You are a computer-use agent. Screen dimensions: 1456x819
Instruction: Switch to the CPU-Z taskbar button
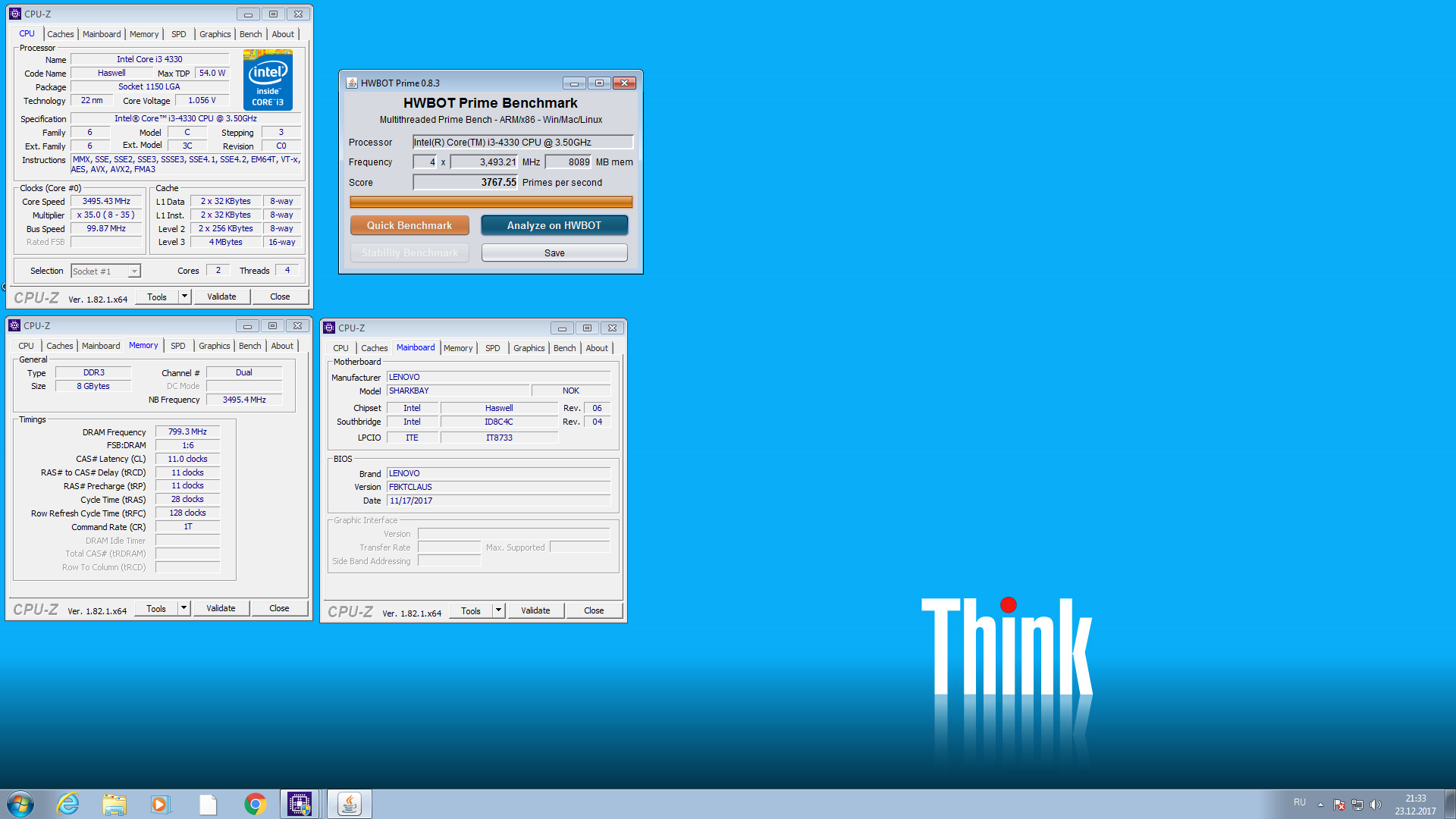(300, 804)
